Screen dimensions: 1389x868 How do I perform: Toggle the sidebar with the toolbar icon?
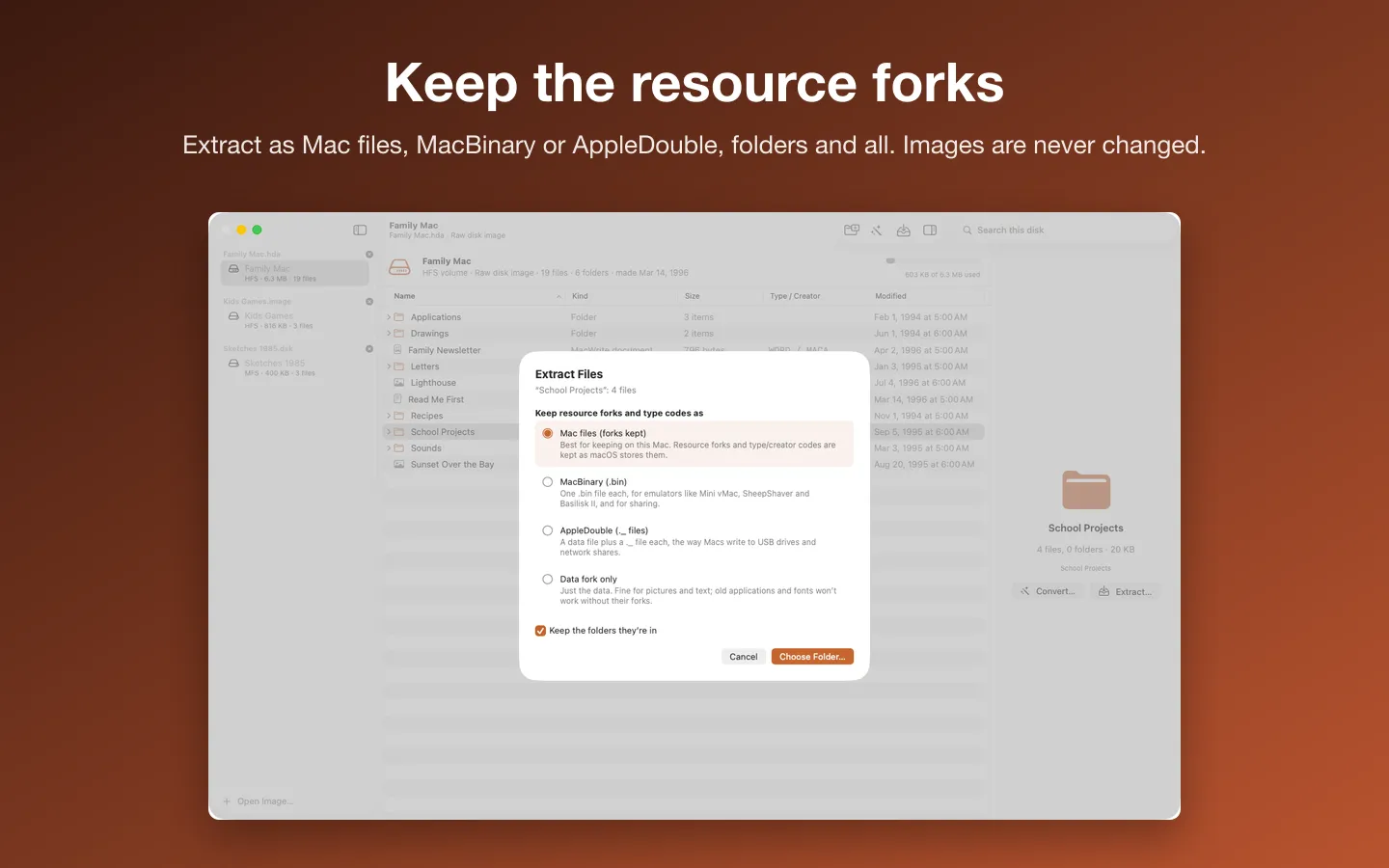tap(360, 231)
